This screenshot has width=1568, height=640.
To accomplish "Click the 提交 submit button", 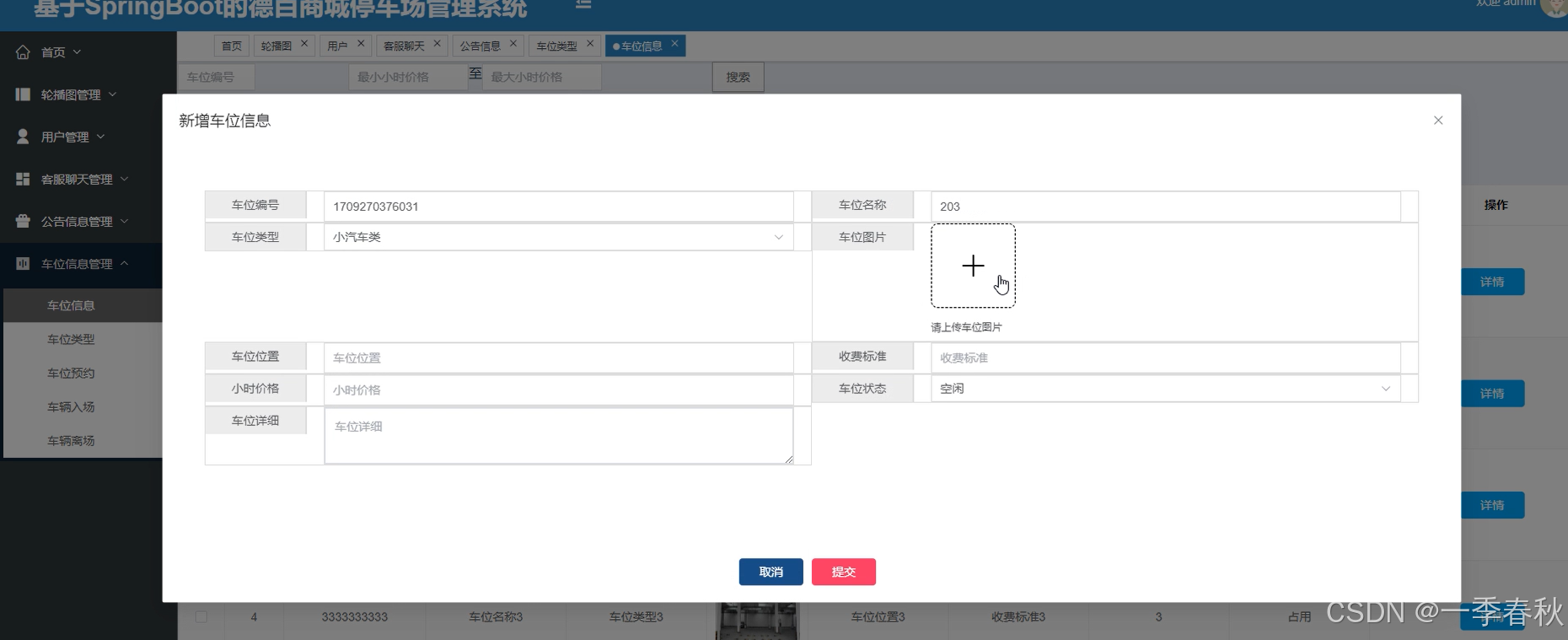I will click(x=843, y=572).
